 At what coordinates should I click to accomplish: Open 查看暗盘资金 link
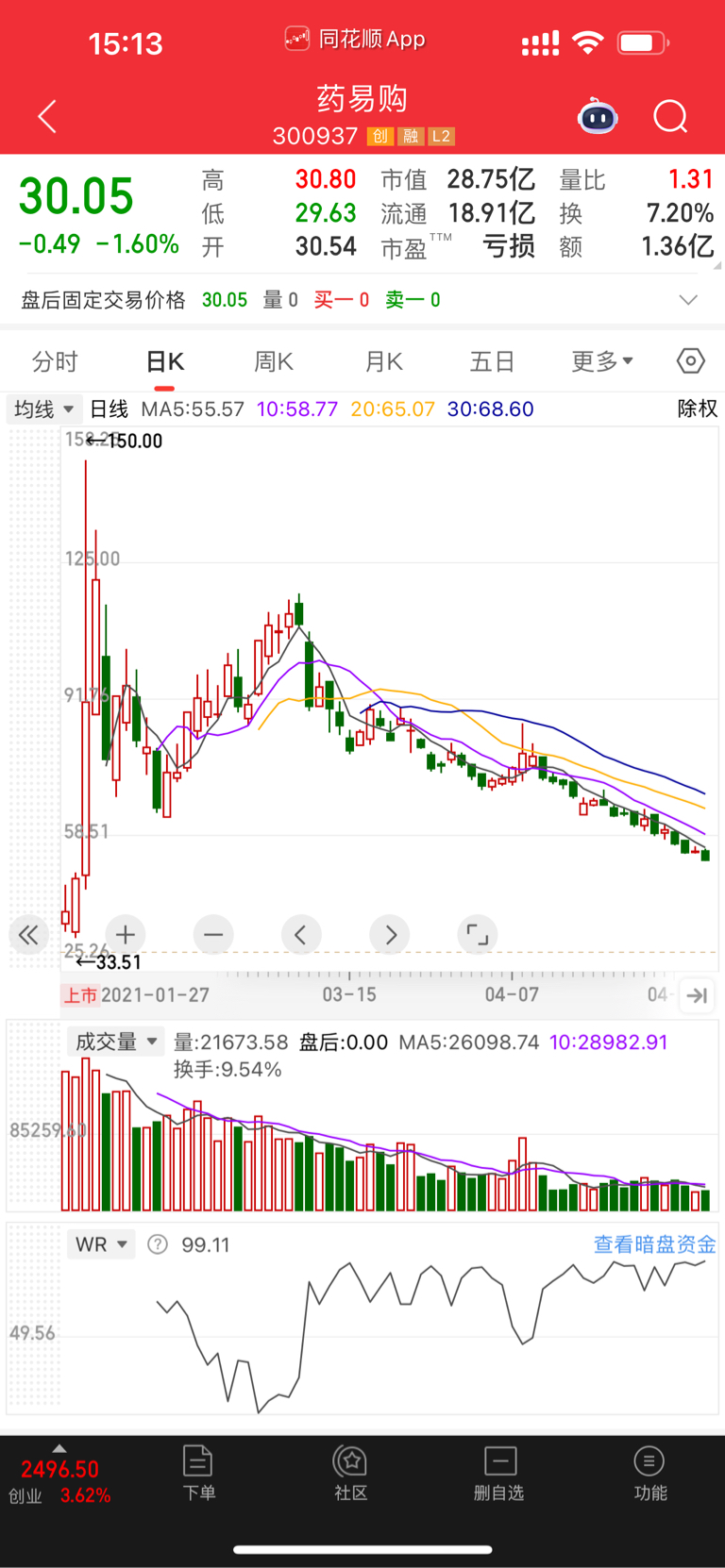coord(654,1244)
